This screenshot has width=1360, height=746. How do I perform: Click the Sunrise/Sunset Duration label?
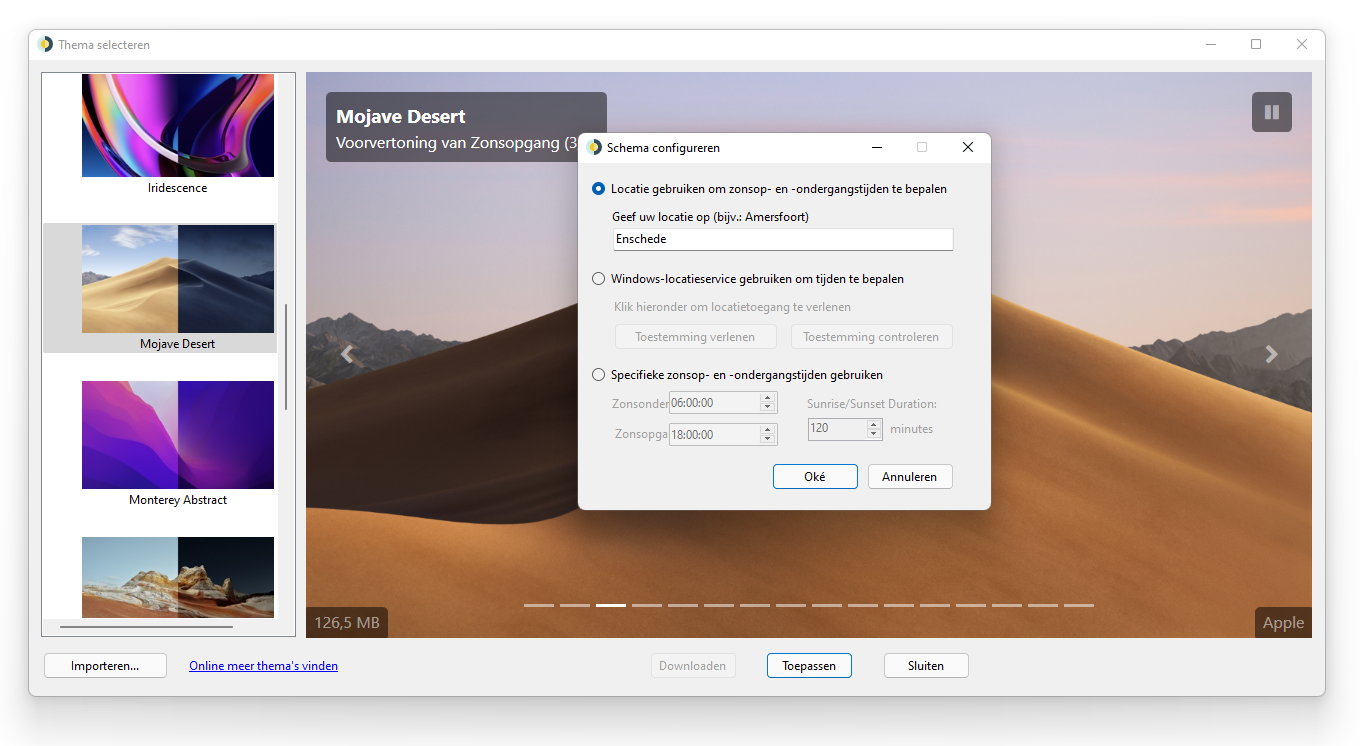pyautogui.click(x=872, y=404)
